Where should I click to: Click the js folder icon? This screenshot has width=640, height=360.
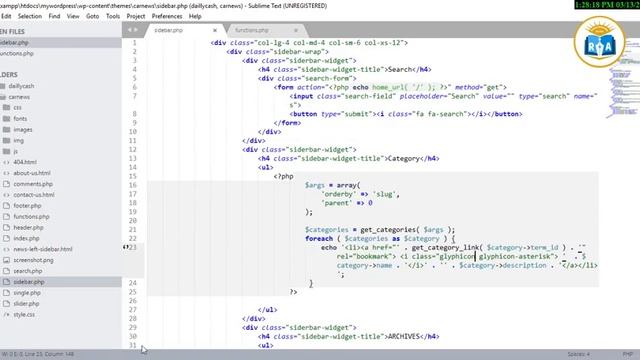coord(6,151)
